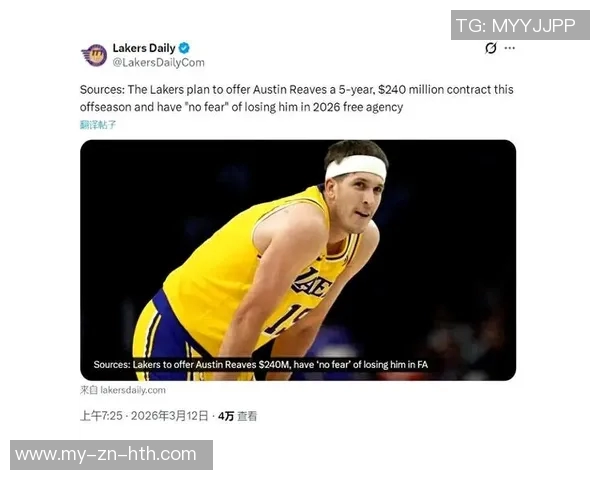Image resolution: width=600 pixels, height=480 pixels.
Task: Open the three-dot more options menu
Action: click(510, 48)
